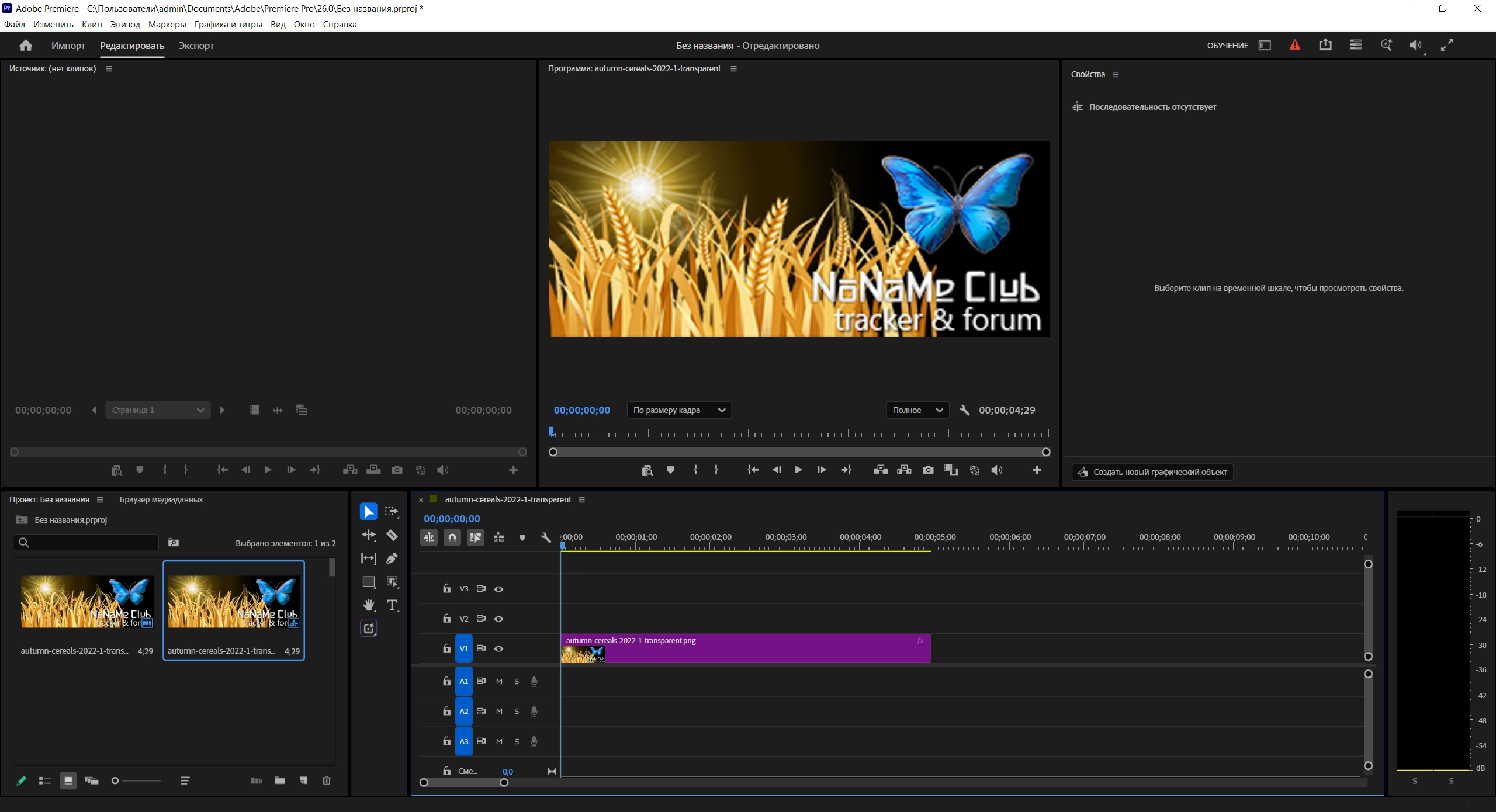1496x812 pixels.
Task: Open the Полное playback resolution dropdown
Action: tap(917, 410)
